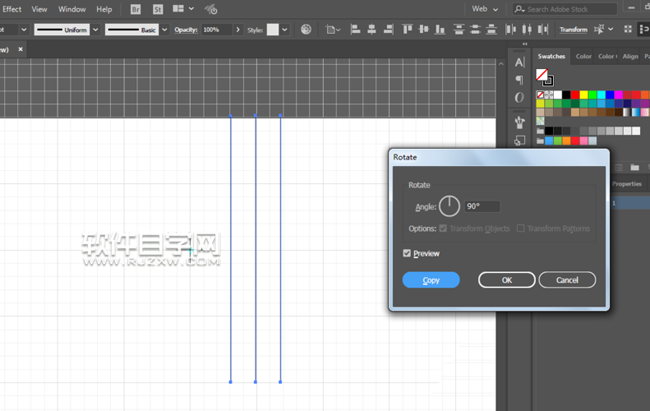Open the Uniform stroke profile dropdown
Image resolution: width=650 pixels, height=411 pixels.
[x=95, y=30]
